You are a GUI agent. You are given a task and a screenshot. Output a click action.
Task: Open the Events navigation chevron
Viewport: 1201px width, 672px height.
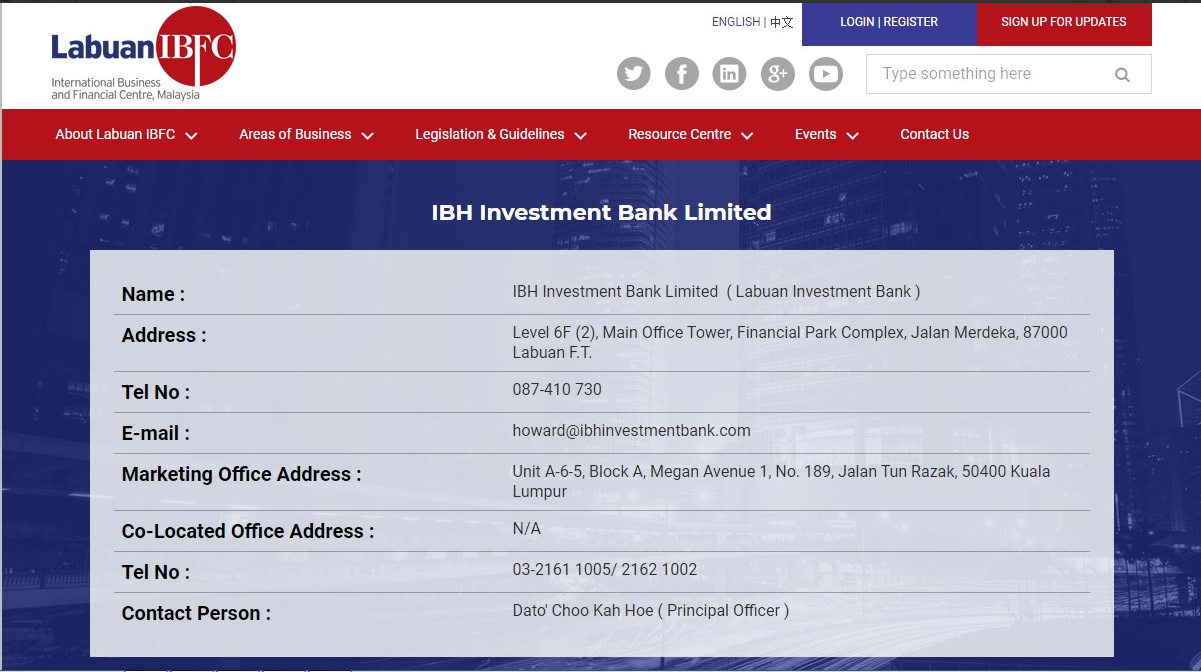click(852, 136)
